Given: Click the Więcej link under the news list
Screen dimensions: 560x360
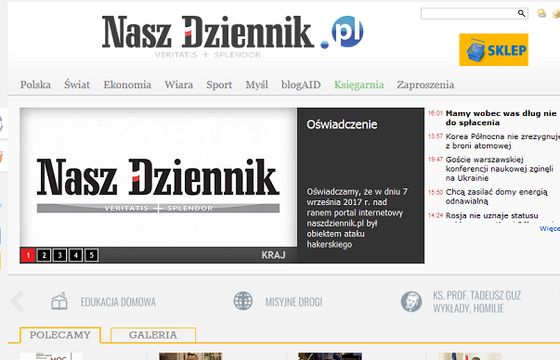Looking at the screenshot, I should pyautogui.click(x=549, y=229).
